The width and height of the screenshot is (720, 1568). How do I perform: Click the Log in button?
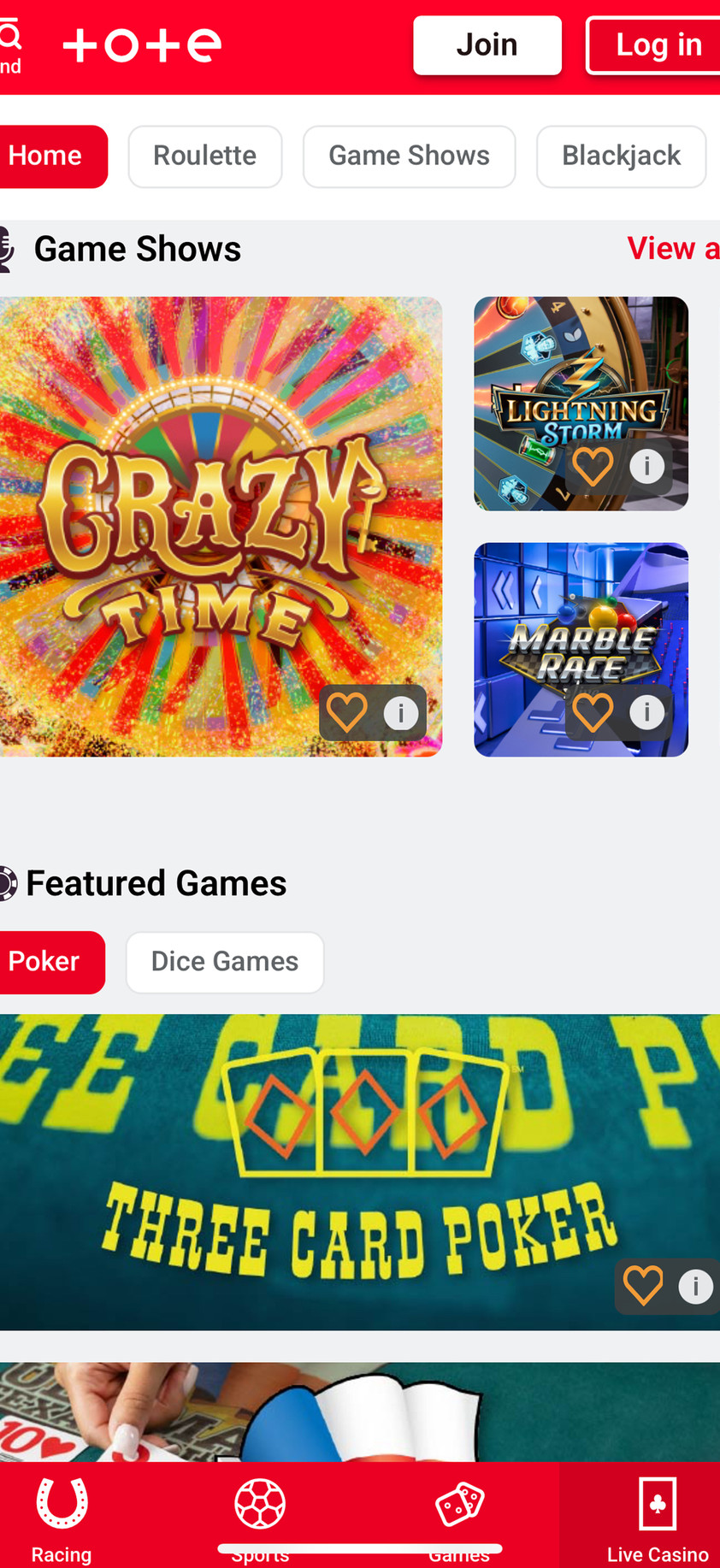point(654,45)
